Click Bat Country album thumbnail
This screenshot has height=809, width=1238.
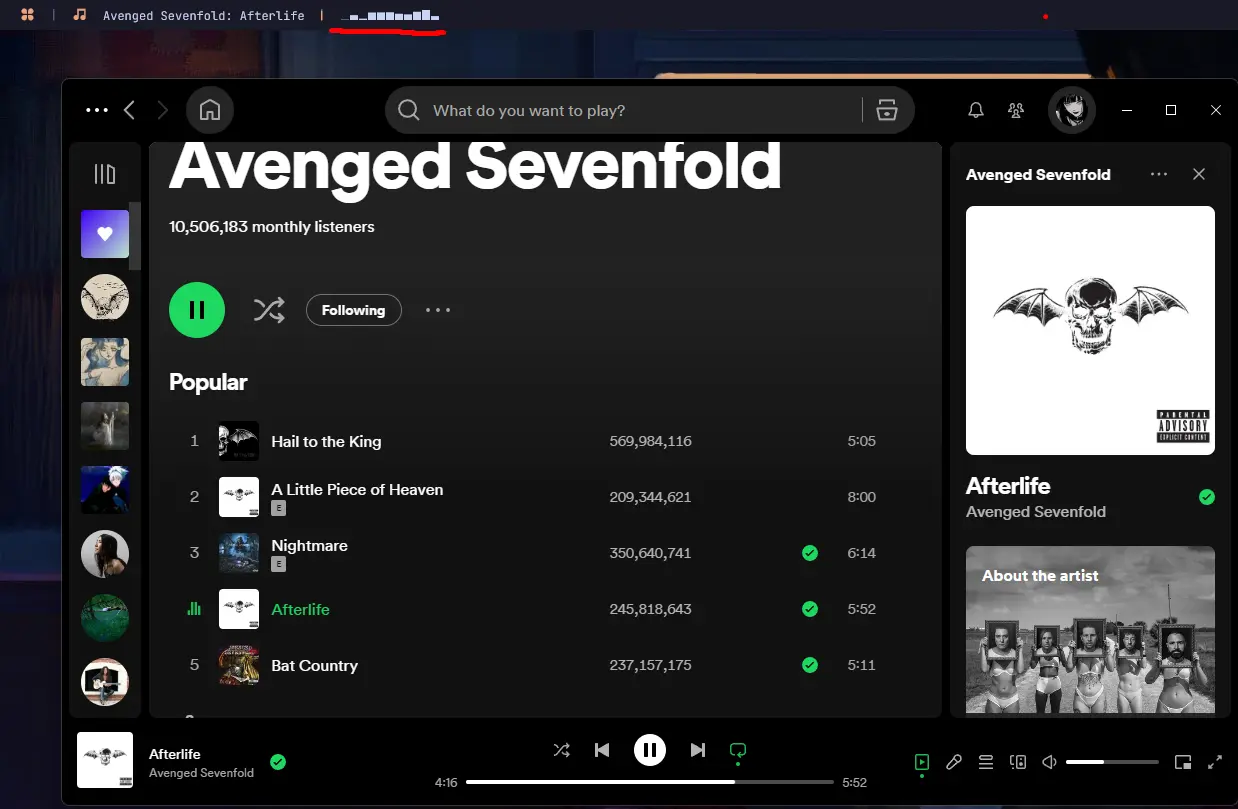click(239, 665)
